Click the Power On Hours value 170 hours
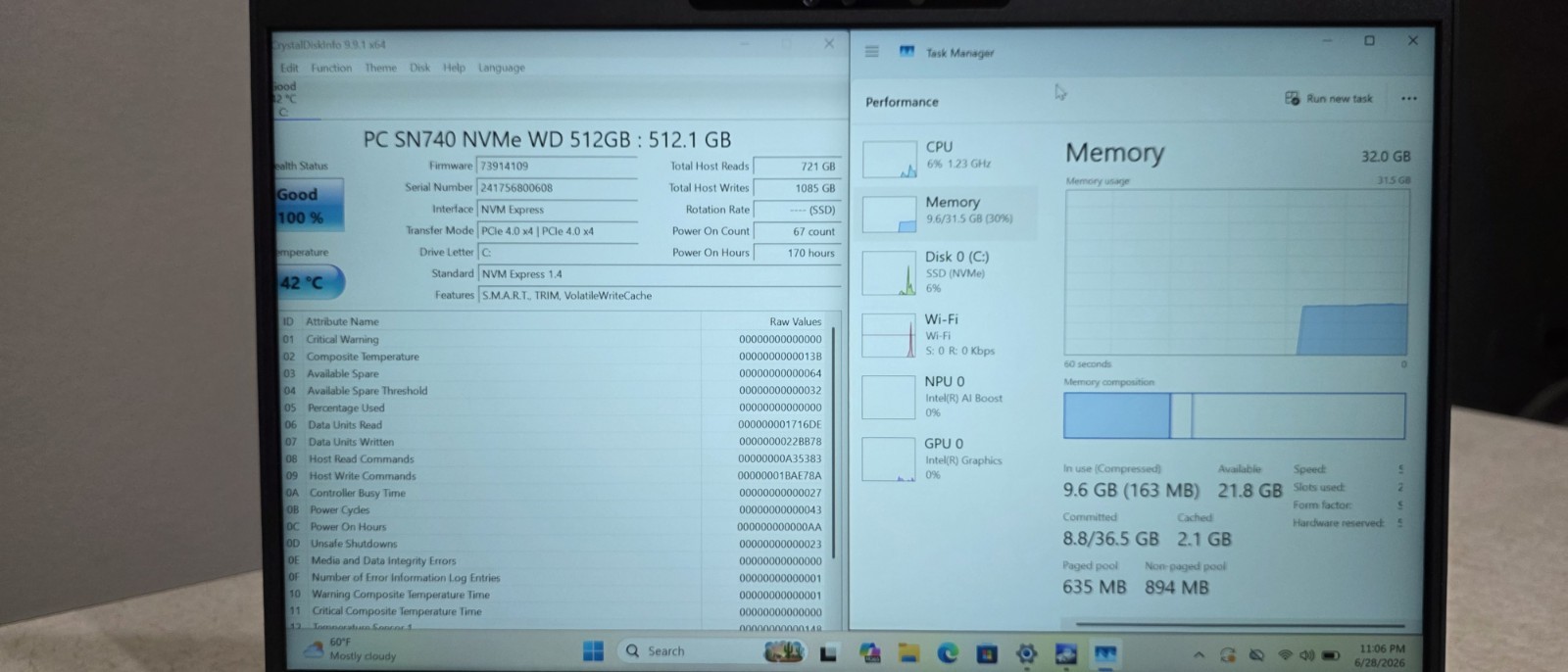 point(796,253)
